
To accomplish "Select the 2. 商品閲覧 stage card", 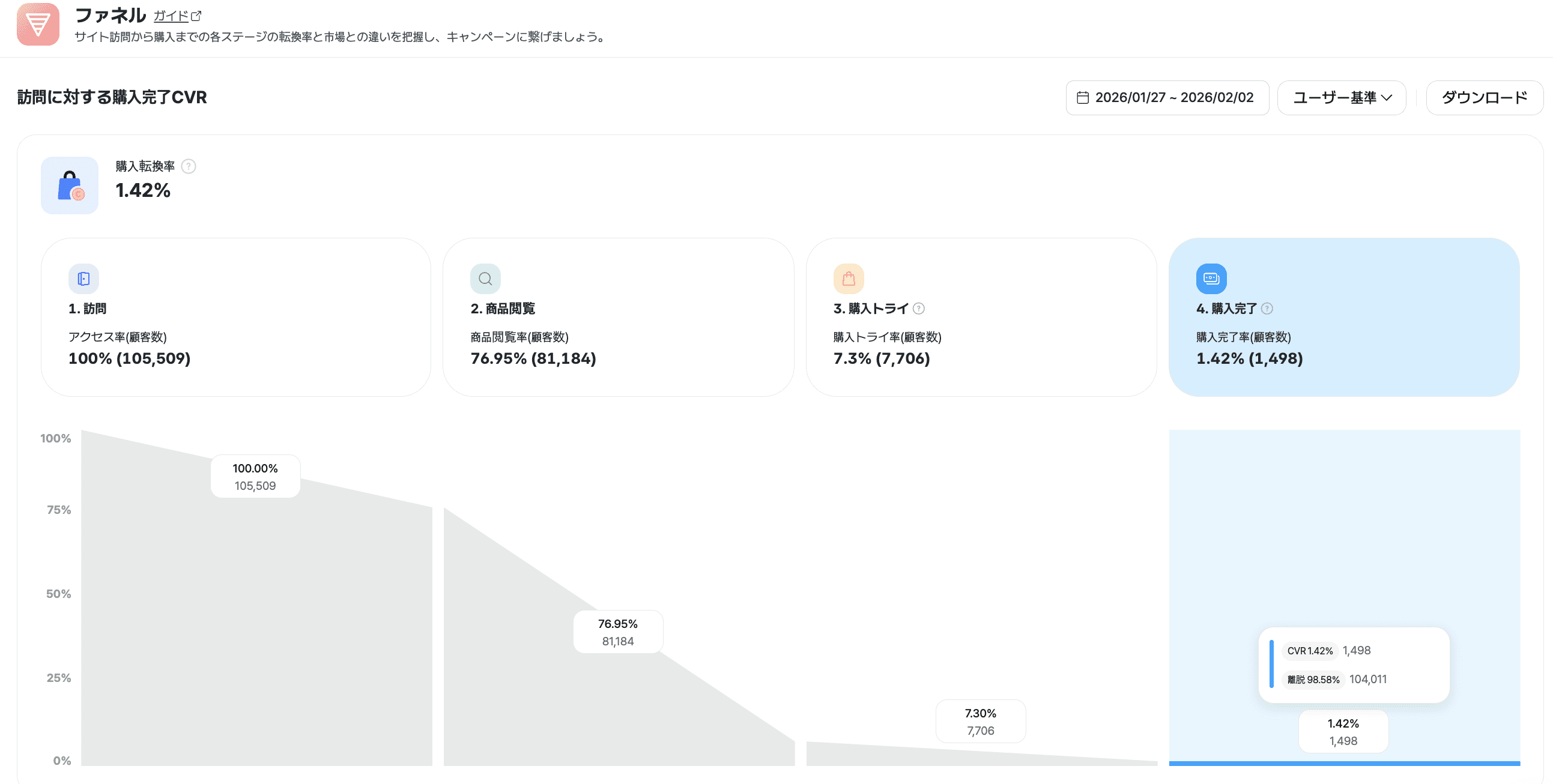I will [x=618, y=317].
